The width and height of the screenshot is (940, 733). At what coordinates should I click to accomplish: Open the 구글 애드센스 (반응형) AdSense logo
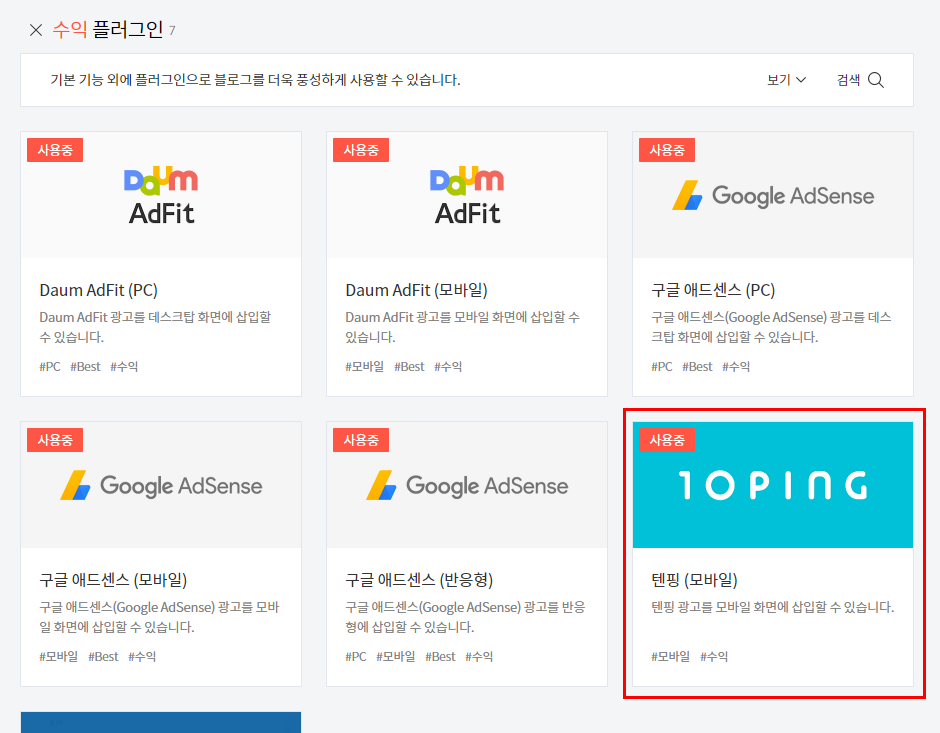coord(467,485)
